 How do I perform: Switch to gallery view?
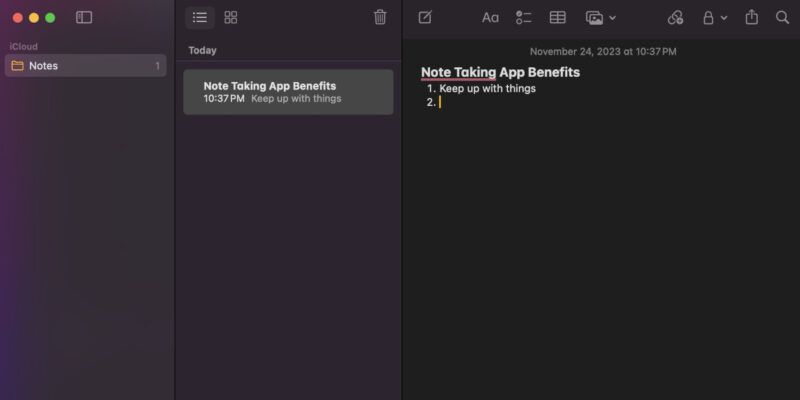tap(231, 17)
